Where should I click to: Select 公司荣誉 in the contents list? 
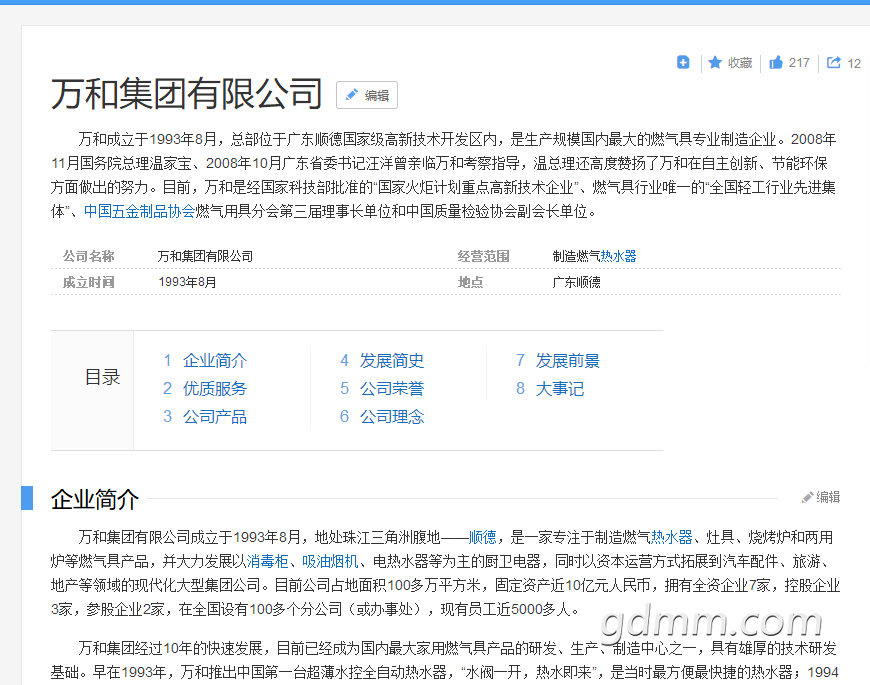[391, 388]
